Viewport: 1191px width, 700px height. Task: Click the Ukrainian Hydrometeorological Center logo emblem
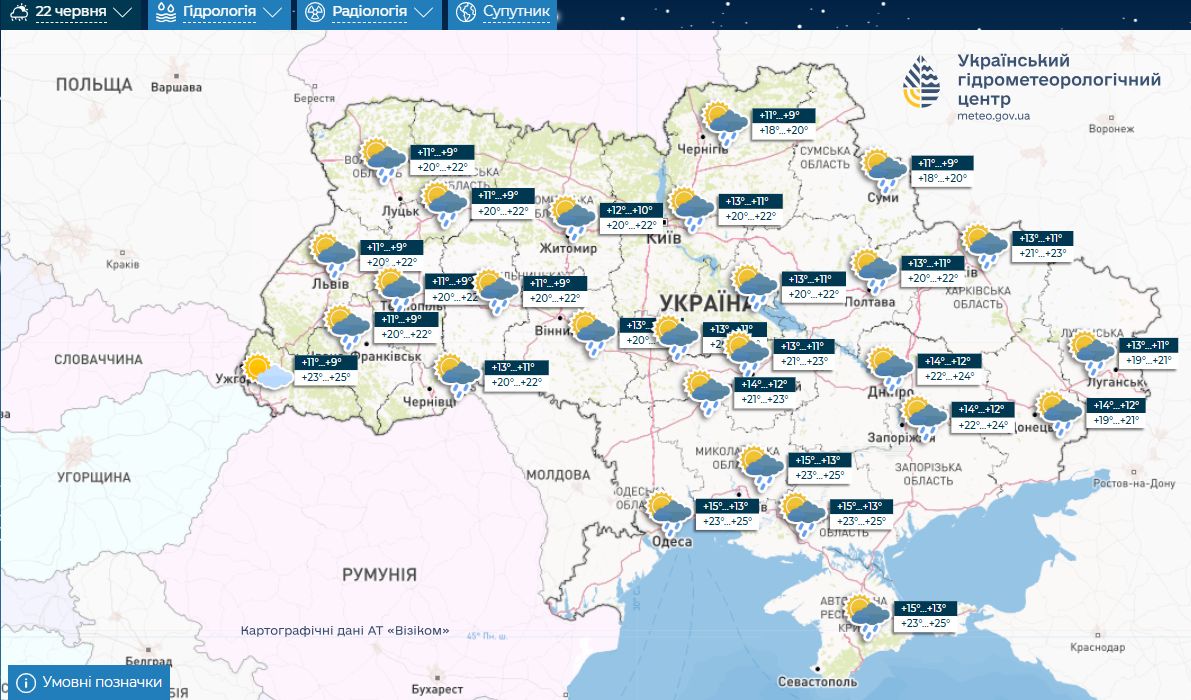[x=922, y=82]
